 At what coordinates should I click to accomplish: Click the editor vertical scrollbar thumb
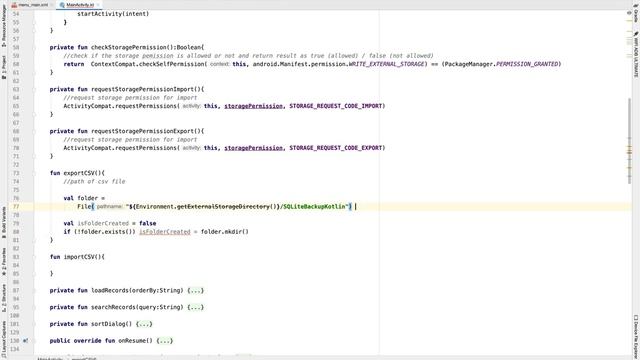629,141
